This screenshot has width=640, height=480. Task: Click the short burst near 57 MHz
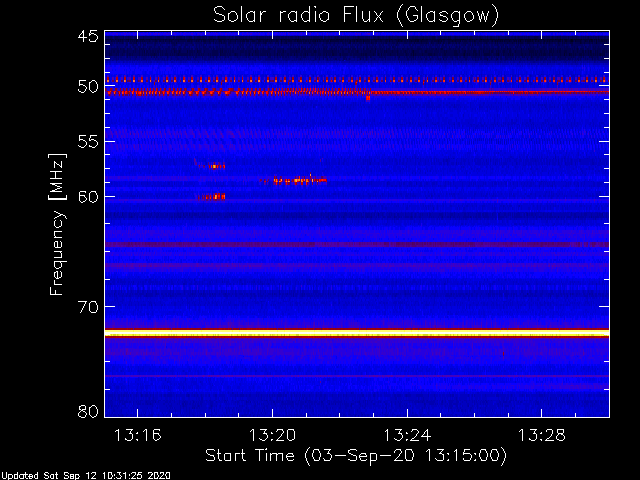[210, 165]
